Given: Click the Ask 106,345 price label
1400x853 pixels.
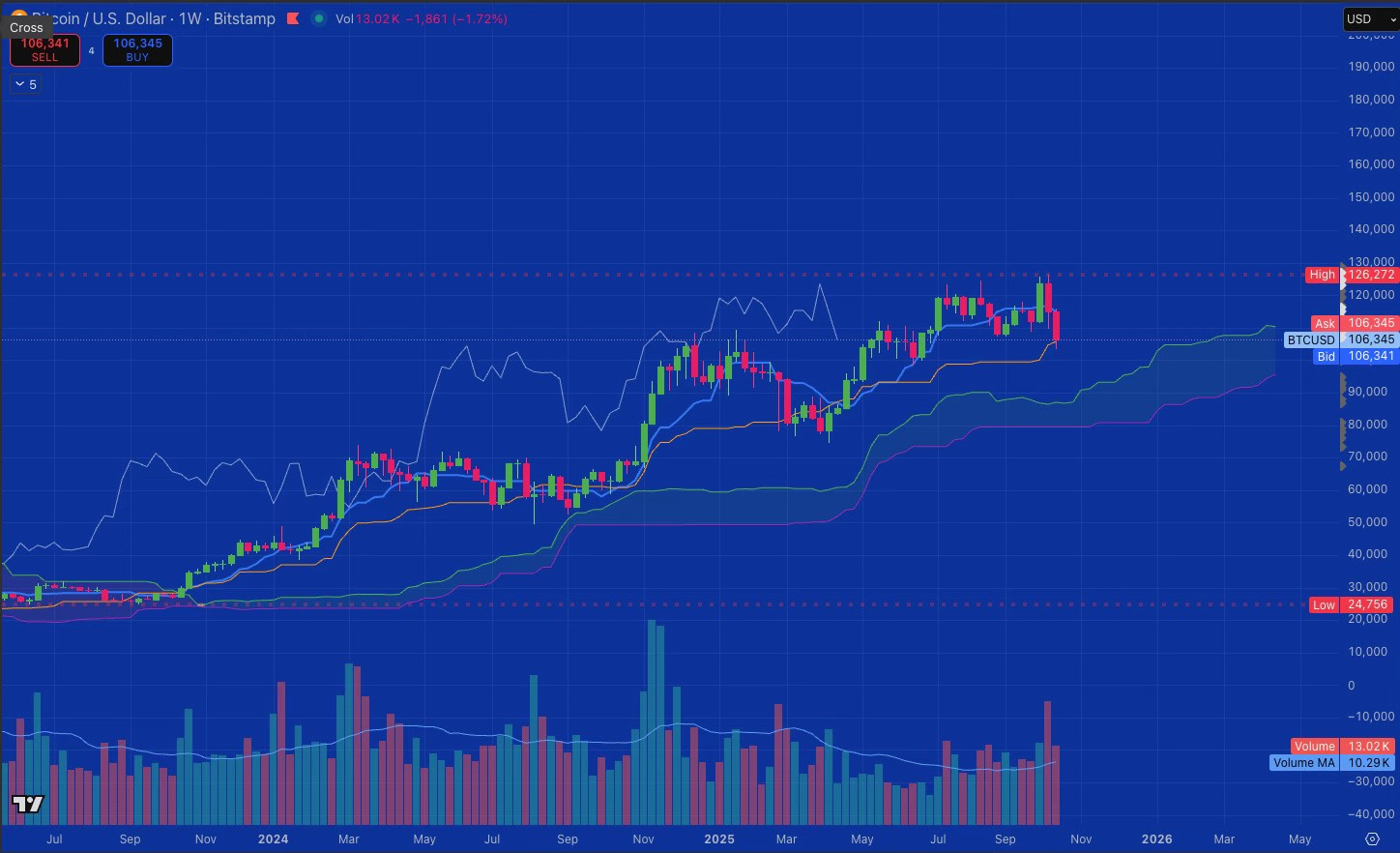Looking at the screenshot, I should point(1355,323).
